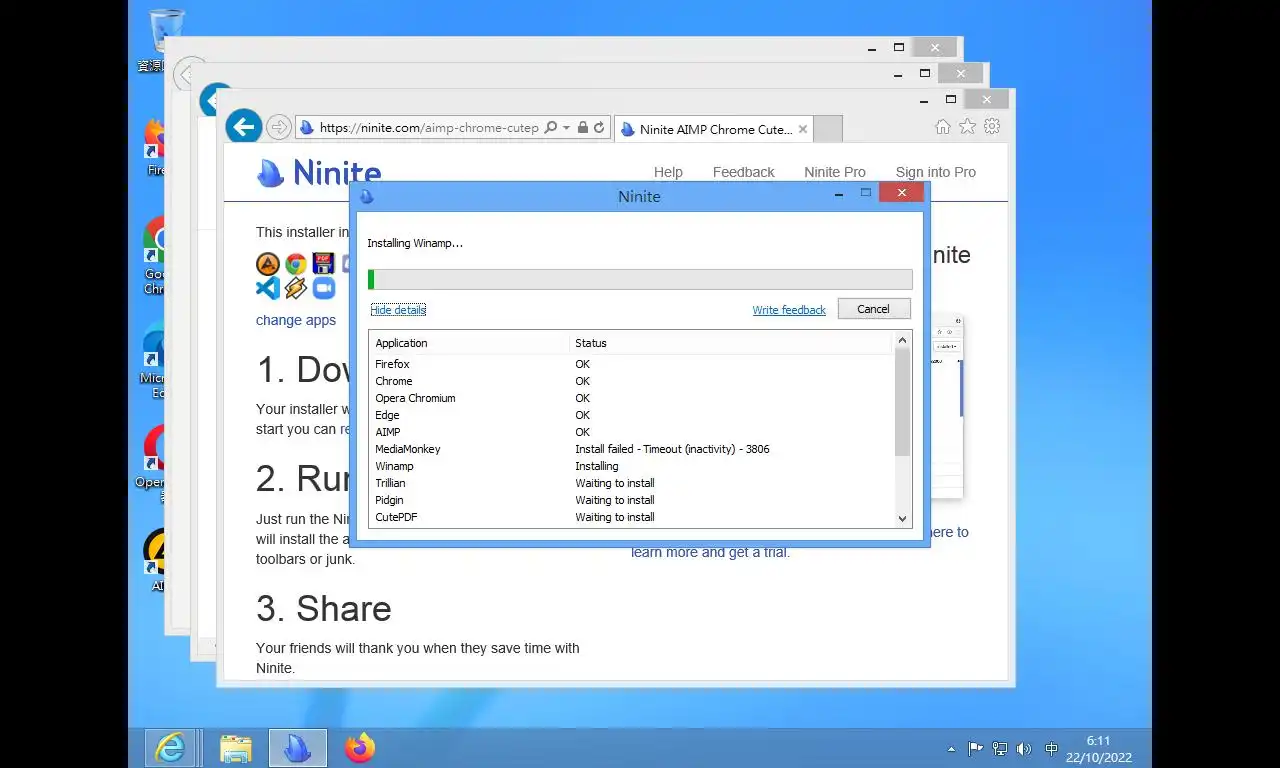Click the Write feedback link
The width and height of the screenshot is (1280, 768).
789,310
